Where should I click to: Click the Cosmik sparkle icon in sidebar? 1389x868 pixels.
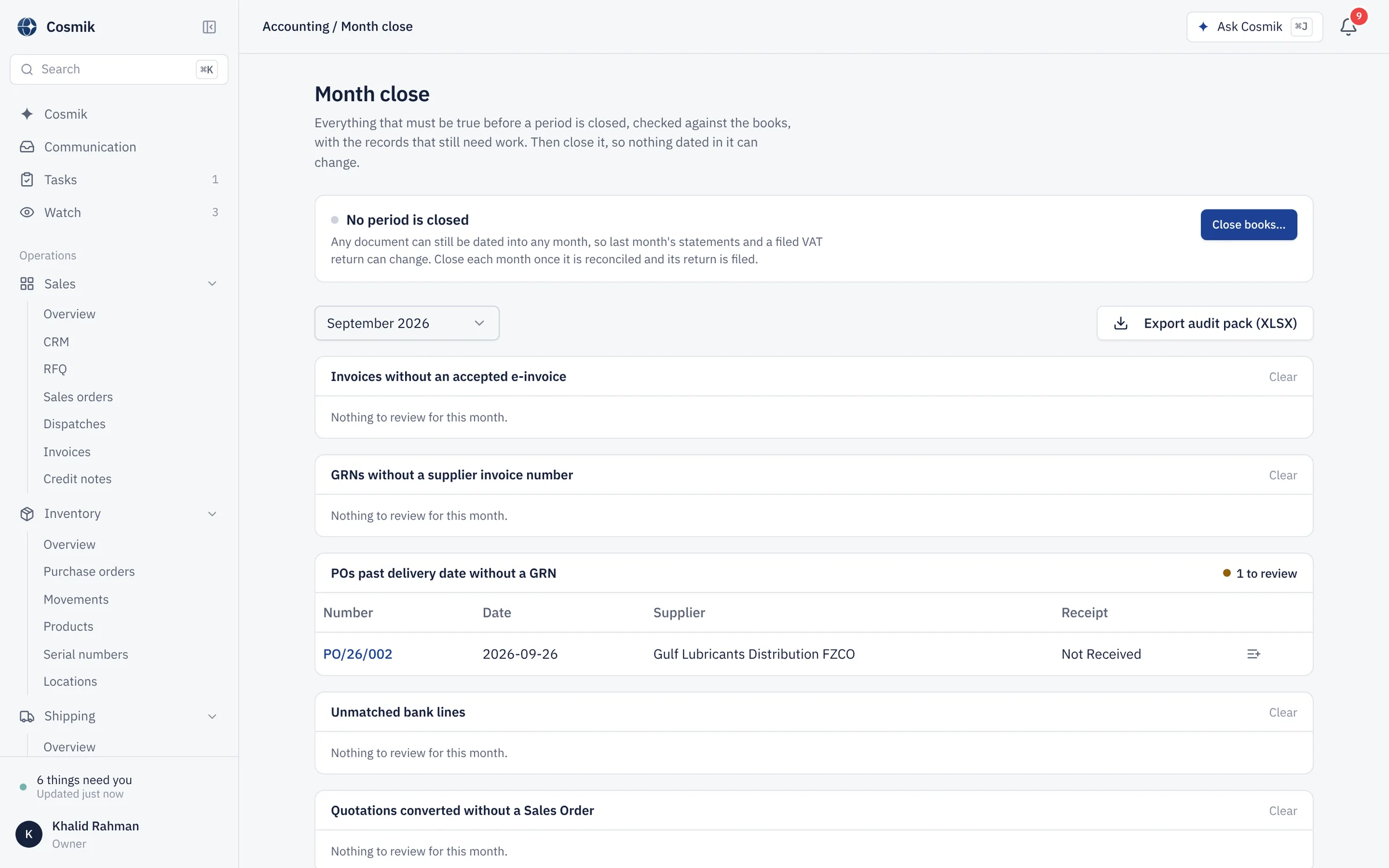[27, 114]
